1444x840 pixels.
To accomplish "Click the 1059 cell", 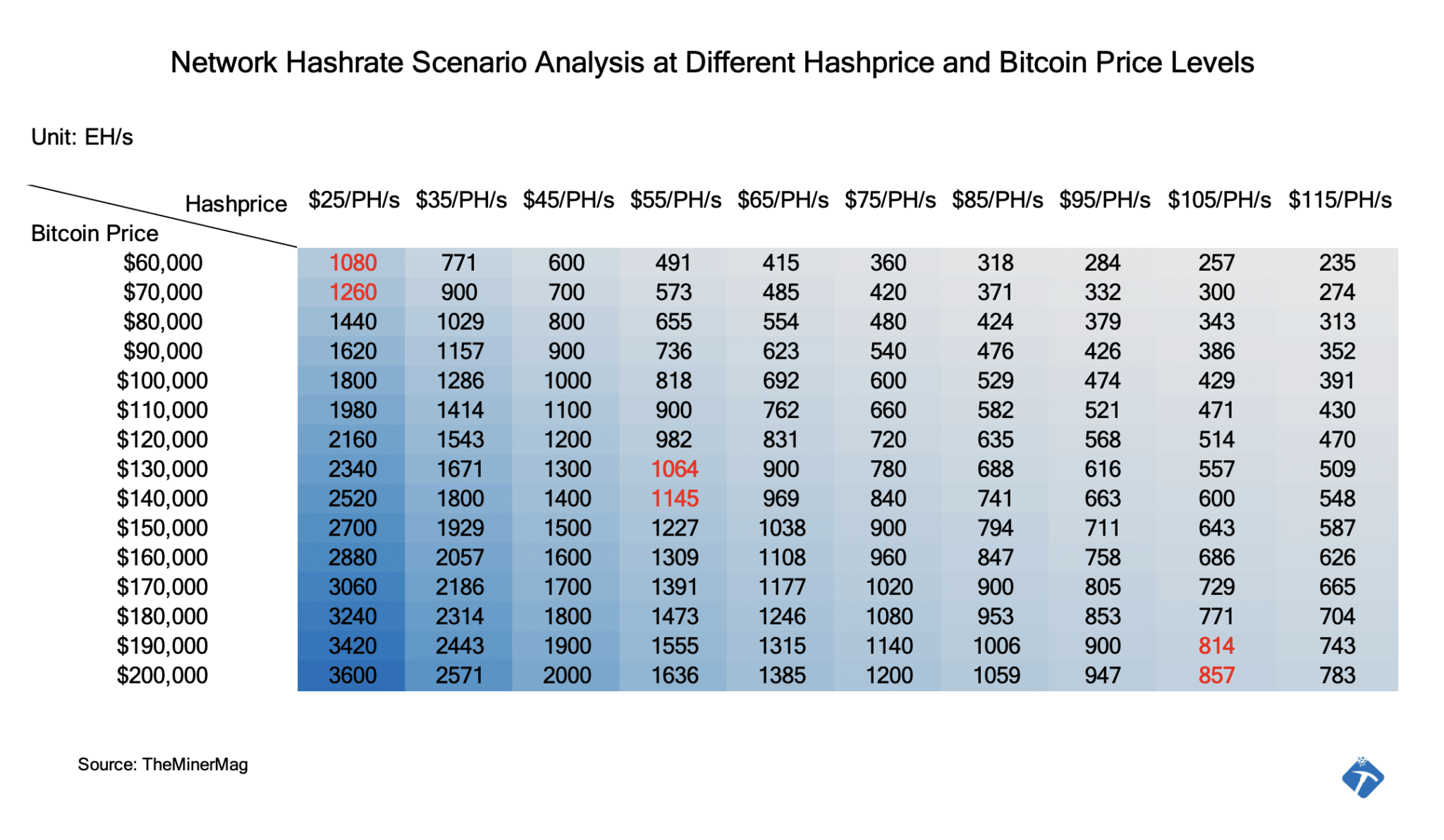I will [x=996, y=675].
